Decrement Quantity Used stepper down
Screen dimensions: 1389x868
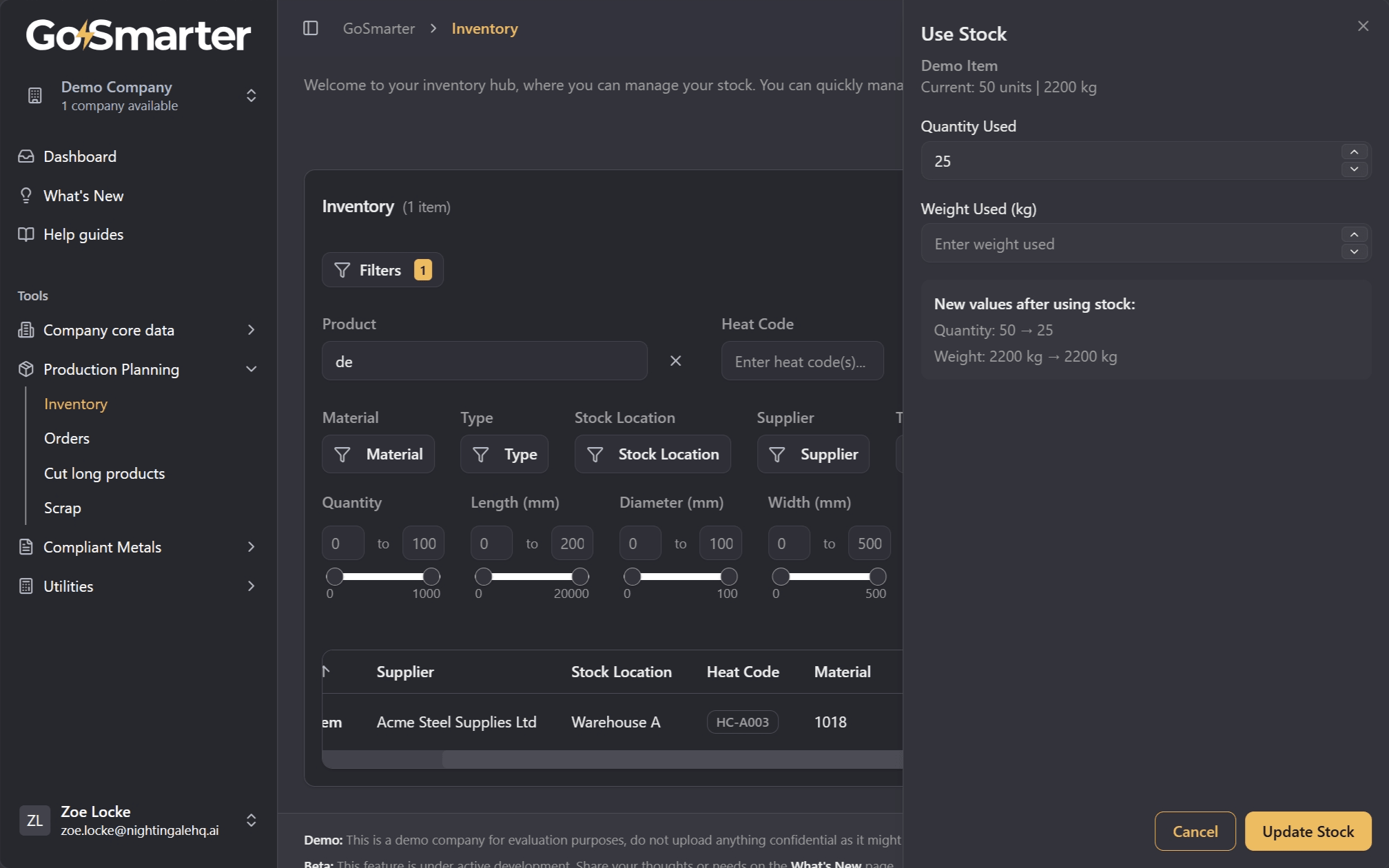(x=1354, y=169)
